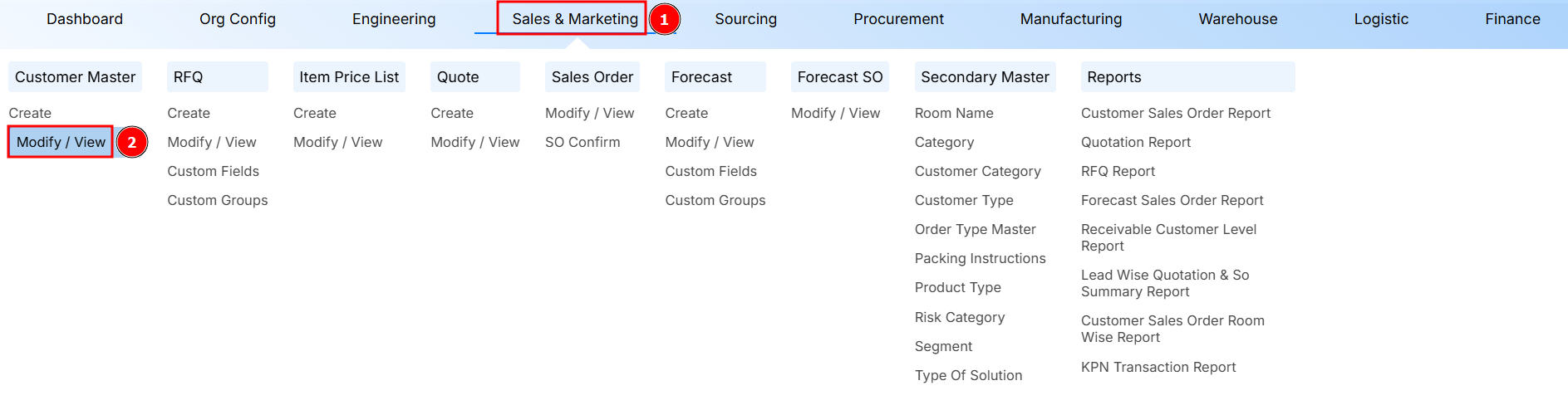Choose Create under Item Price List
The image size is (1568, 410).
tap(314, 113)
